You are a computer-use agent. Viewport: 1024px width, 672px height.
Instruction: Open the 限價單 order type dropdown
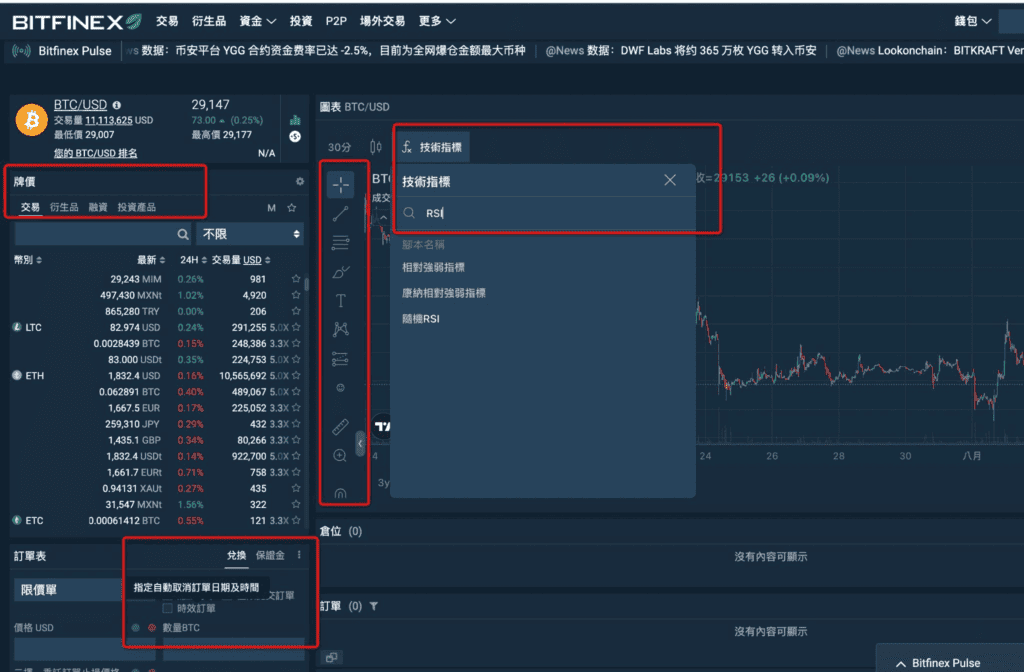pyautogui.click(x=68, y=590)
